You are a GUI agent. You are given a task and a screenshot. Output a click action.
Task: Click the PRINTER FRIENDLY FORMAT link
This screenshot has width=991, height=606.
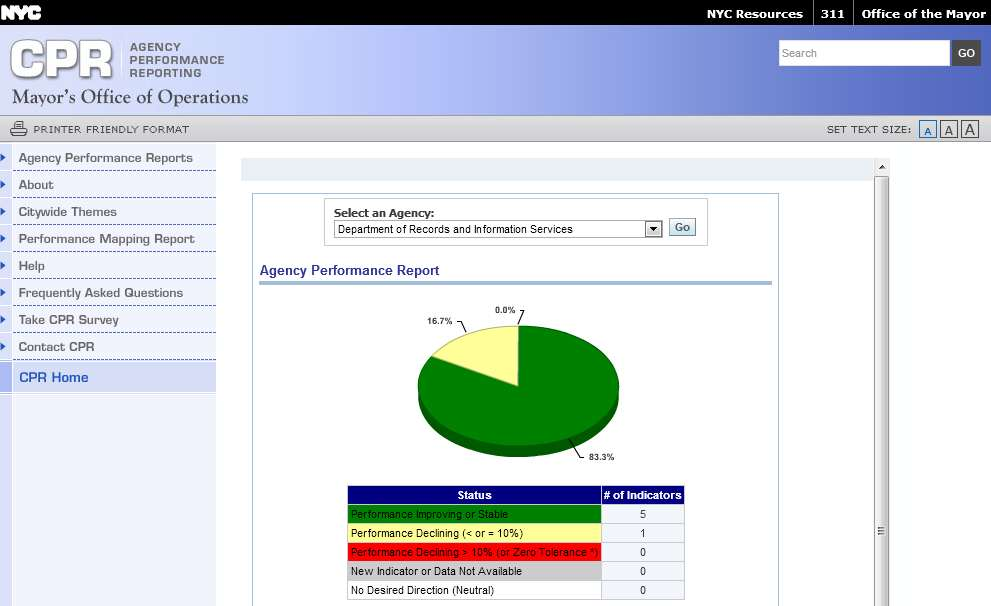[111, 129]
